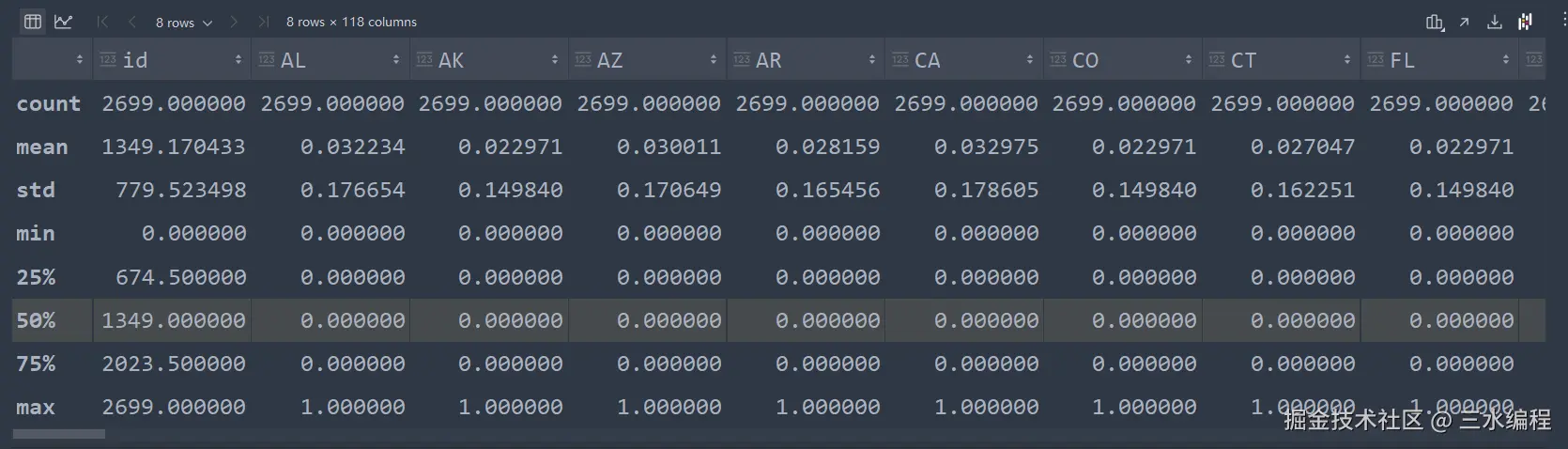This screenshot has height=449, width=1568.
Task: Select the AL column header
Action: coord(331,60)
